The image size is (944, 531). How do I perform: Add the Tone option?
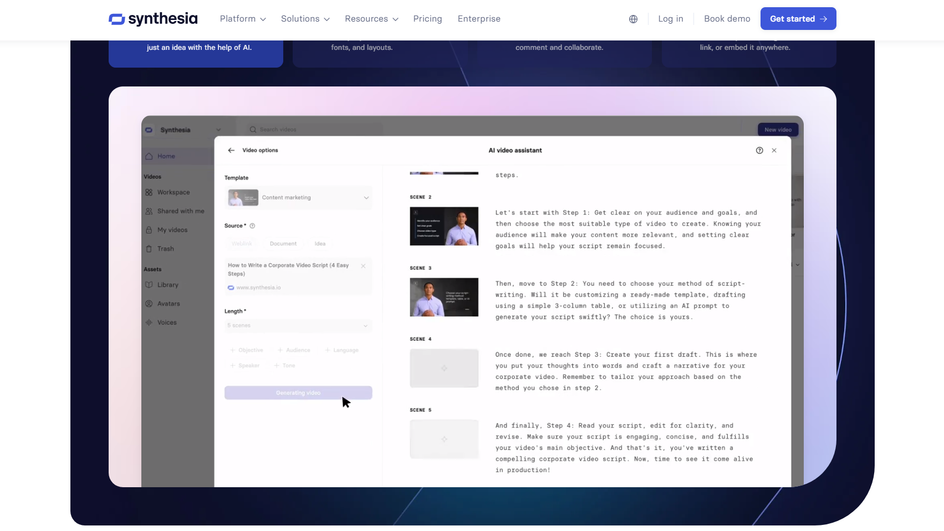[x=285, y=365]
